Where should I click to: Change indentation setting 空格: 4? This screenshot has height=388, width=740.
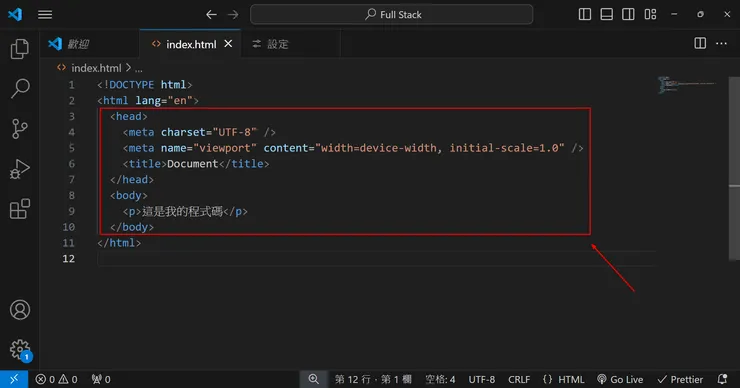(x=440, y=380)
